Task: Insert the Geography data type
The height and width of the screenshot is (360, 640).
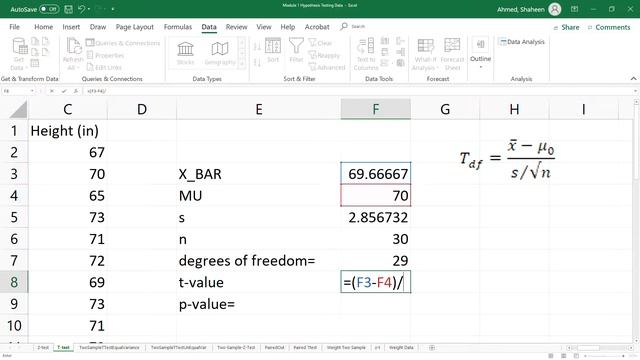Action: (x=220, y=53)
